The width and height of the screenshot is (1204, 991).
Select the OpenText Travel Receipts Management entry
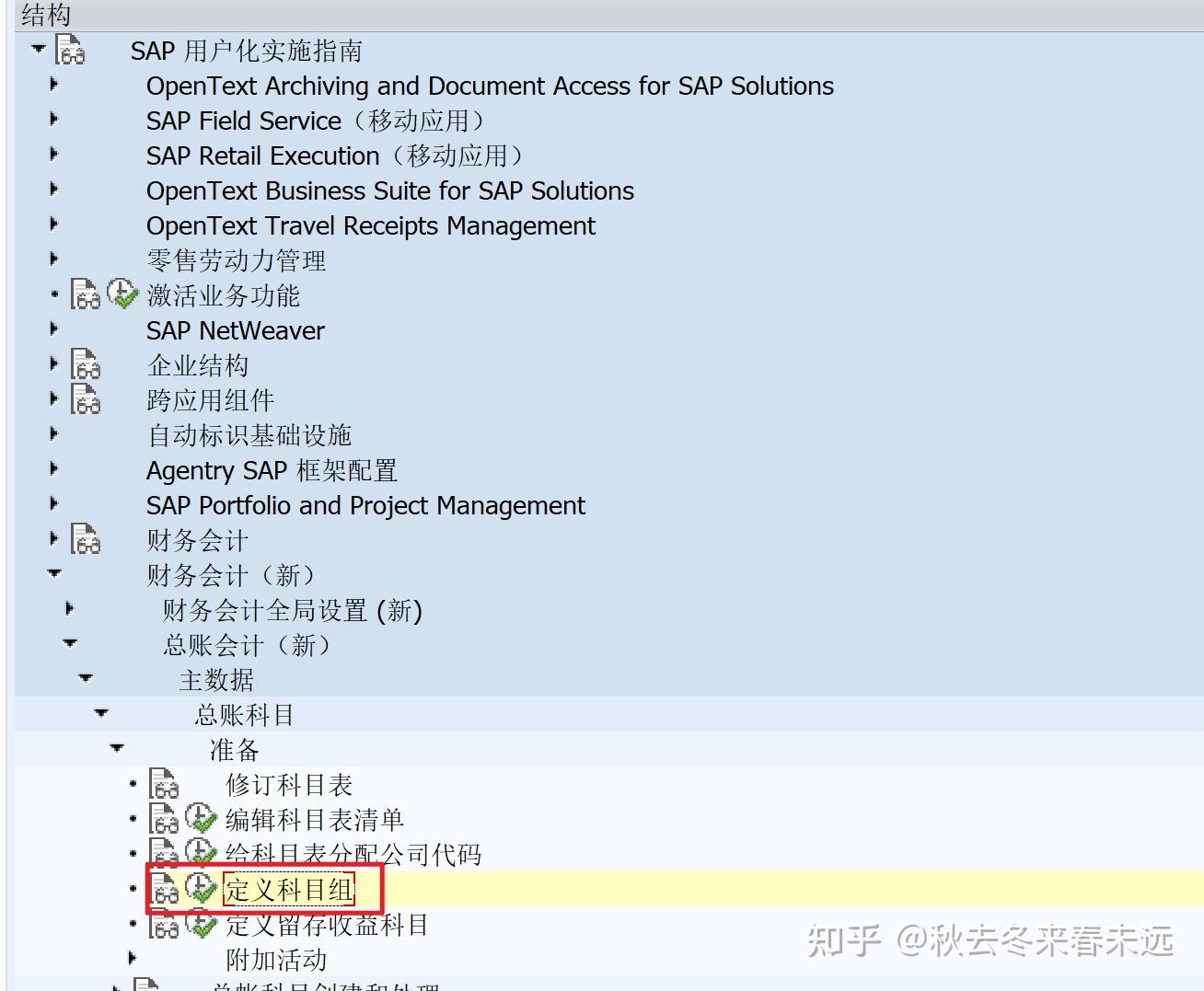tap(371, 225)
